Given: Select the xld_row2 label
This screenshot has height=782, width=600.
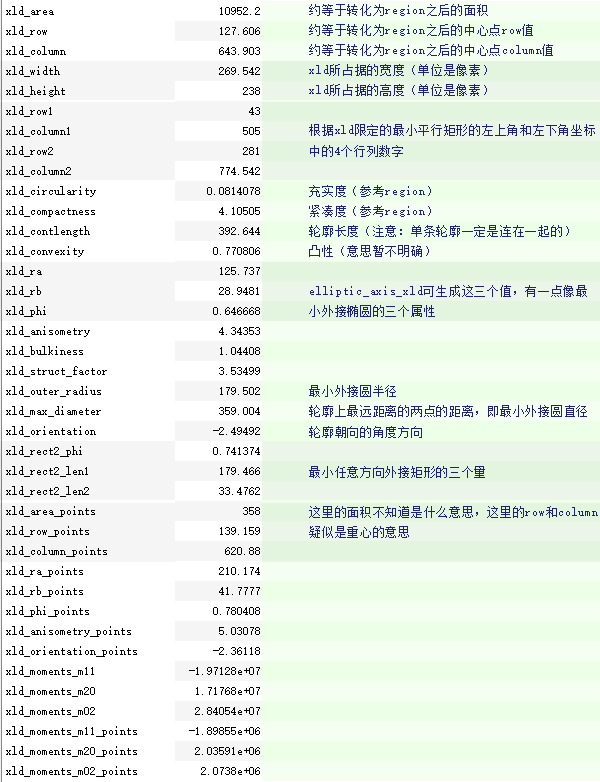Looking at the screenshot, I should [x=29, y=151].
